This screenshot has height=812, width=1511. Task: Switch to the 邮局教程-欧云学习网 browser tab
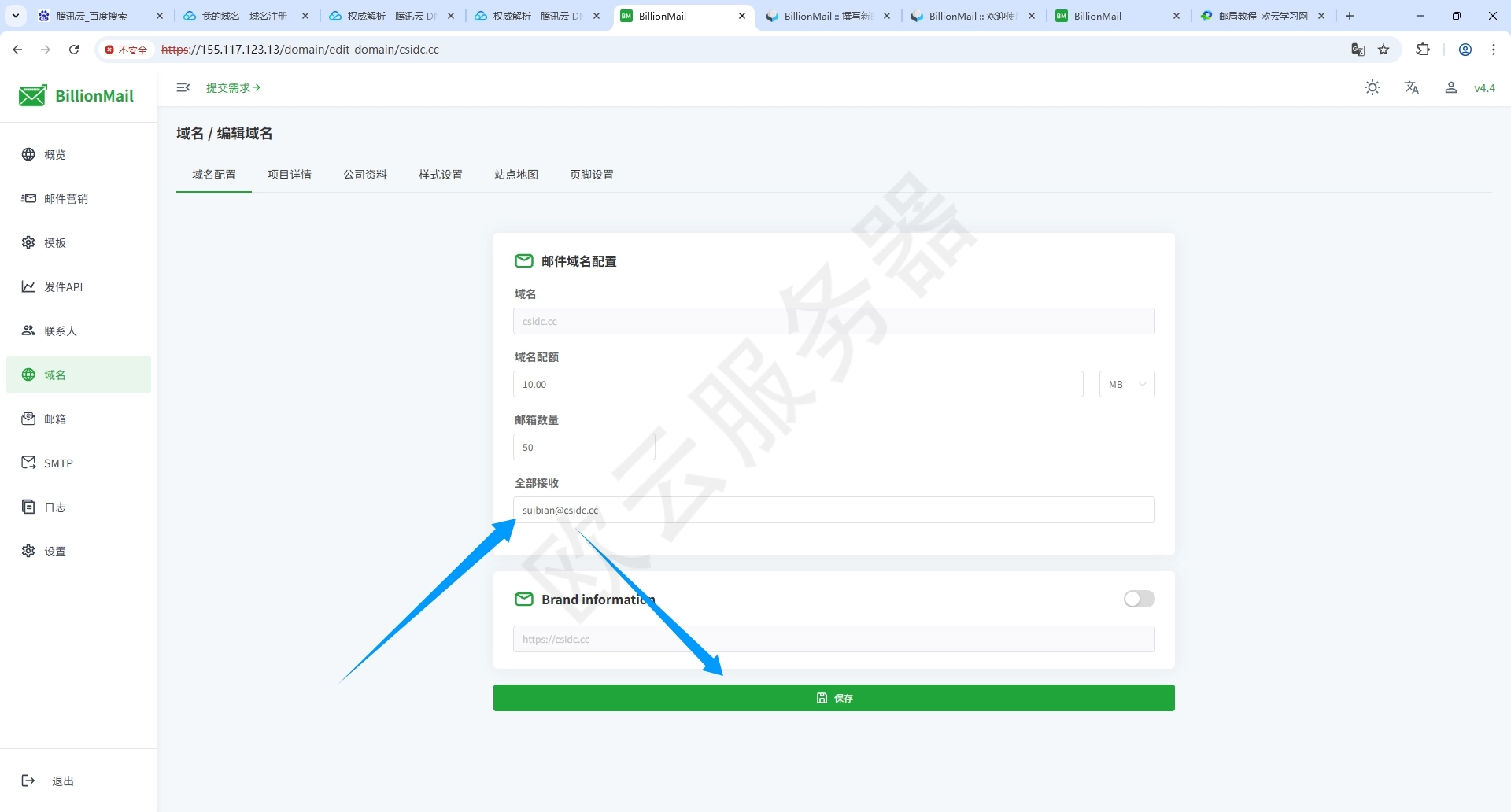click(x=1263, y=16)
